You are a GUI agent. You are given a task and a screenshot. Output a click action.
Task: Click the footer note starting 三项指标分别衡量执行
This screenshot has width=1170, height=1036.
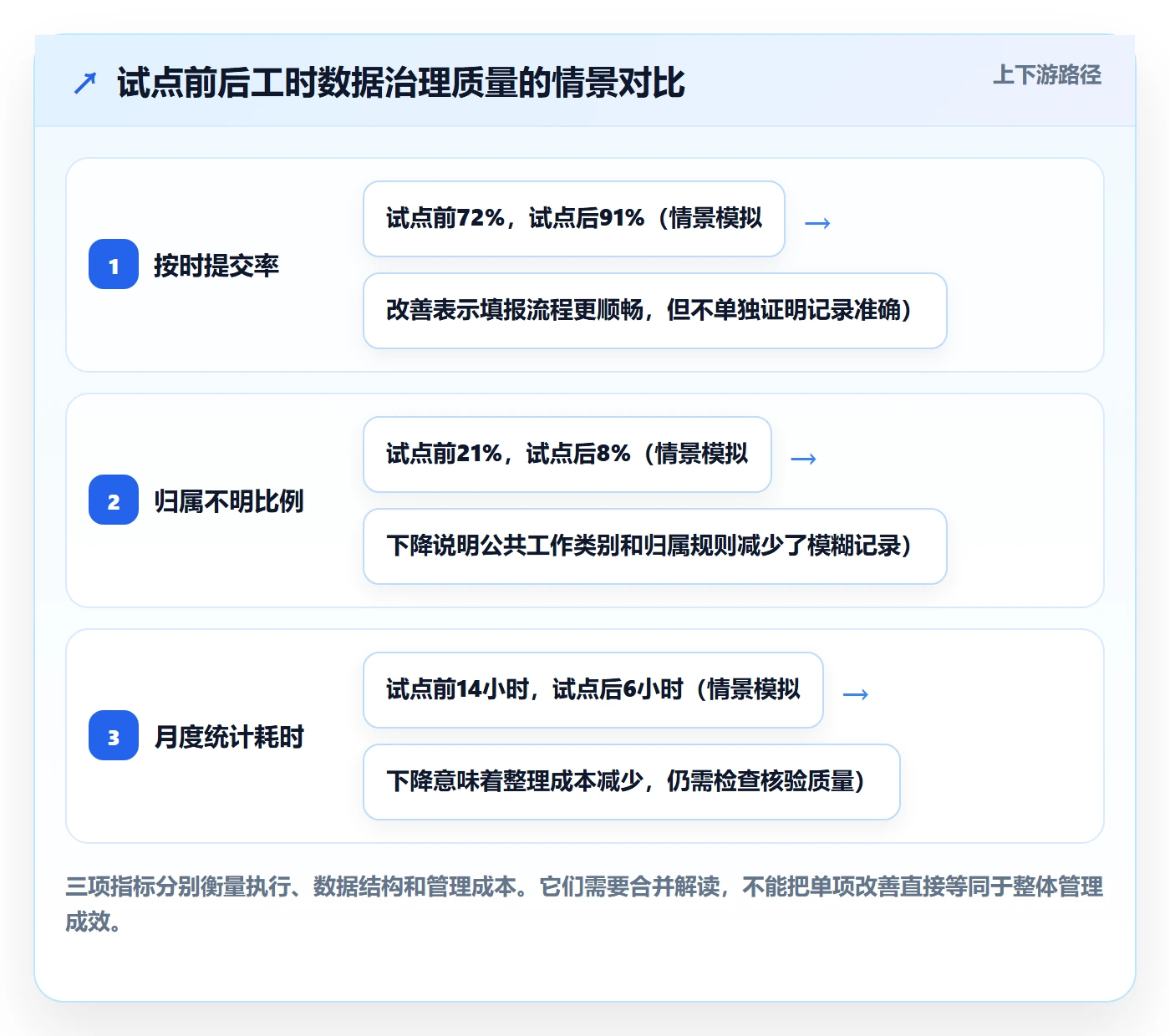coord(584,904)
